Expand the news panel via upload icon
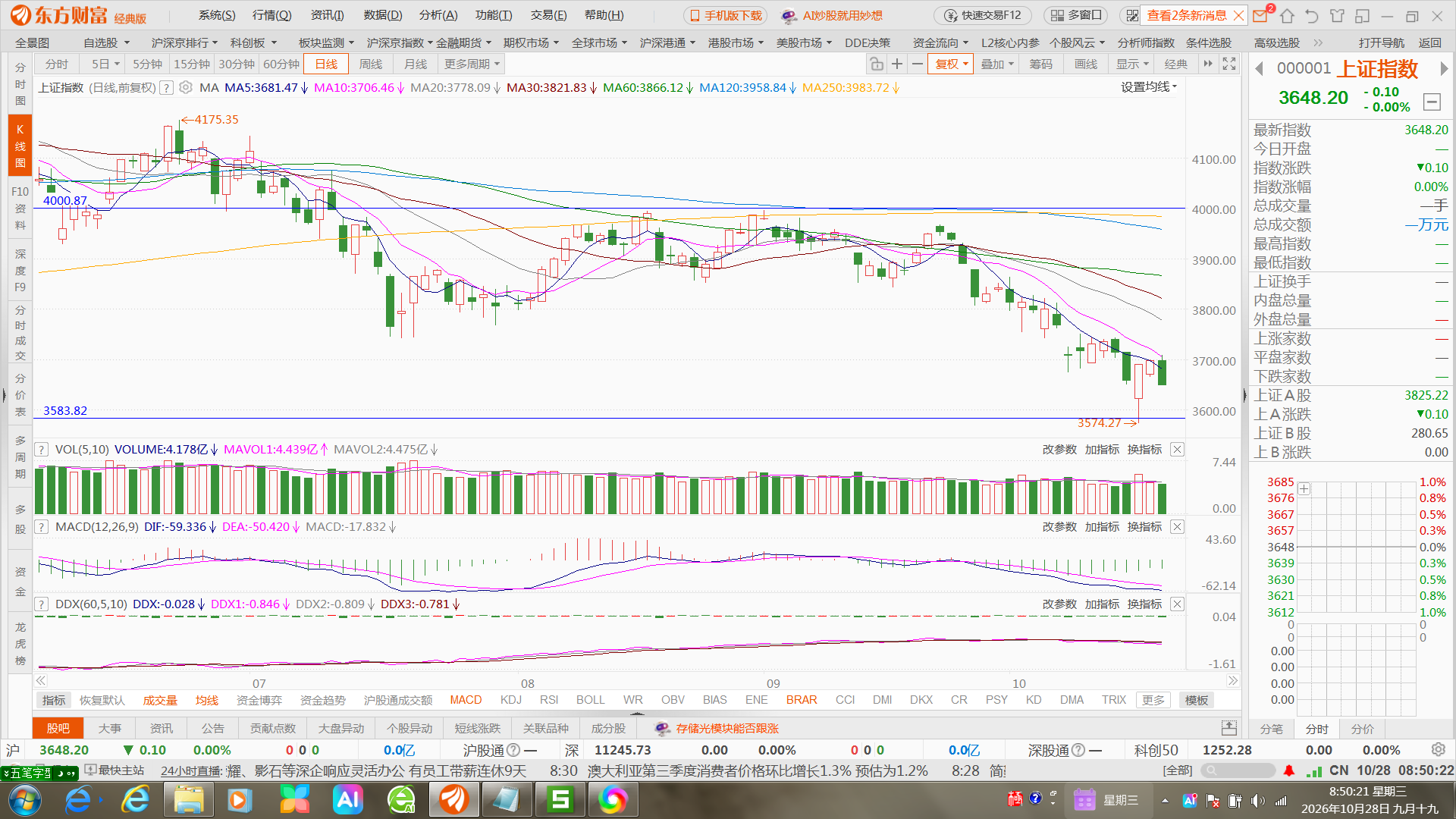Viewport: 1456px width, 819px height. (1229, 728)
